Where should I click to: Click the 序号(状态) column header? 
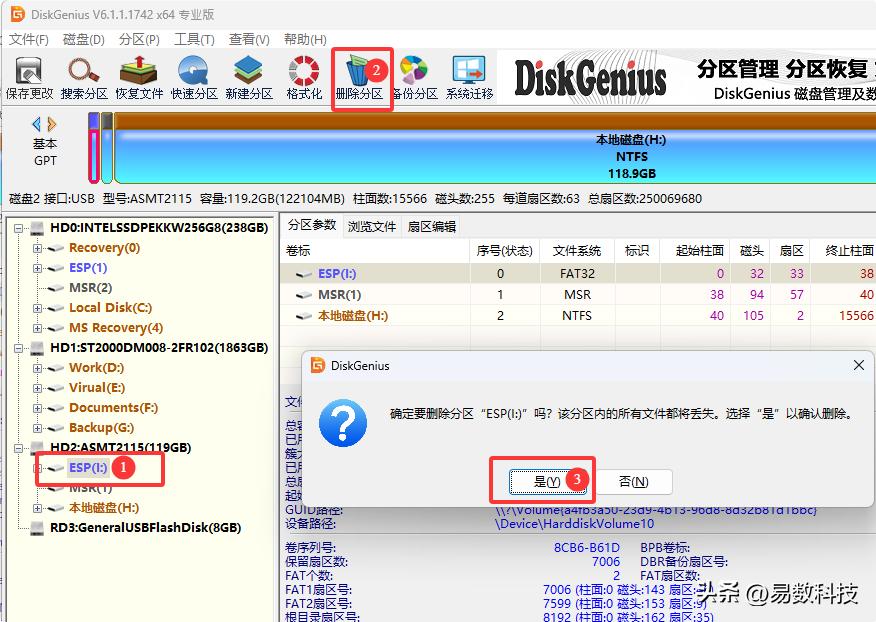click(504, 251)
